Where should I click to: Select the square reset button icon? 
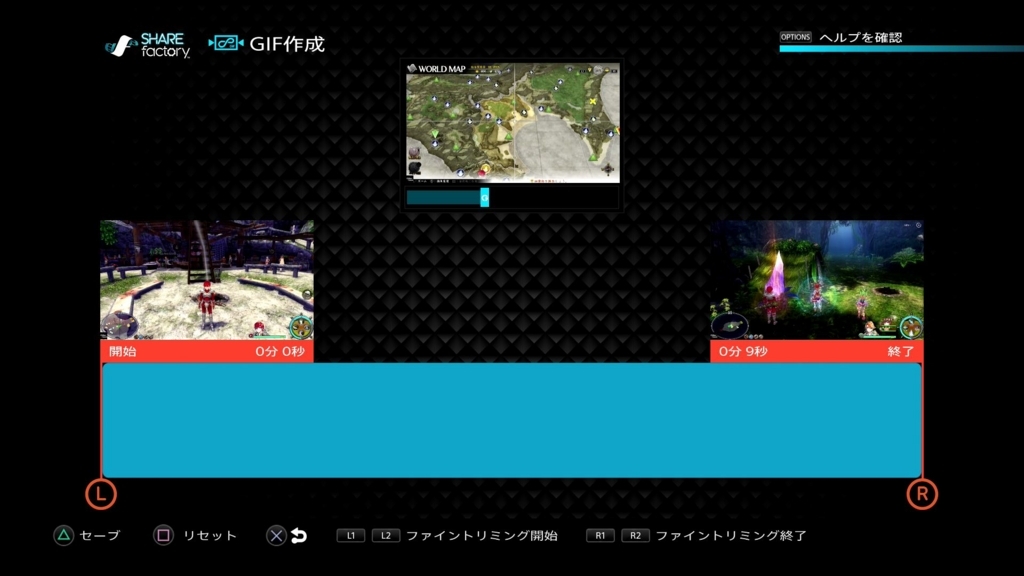coord(163,536)
